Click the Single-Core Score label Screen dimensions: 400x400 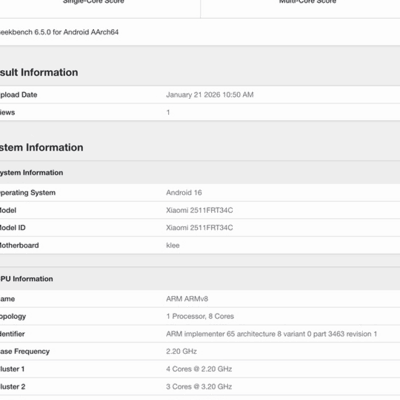94,2
